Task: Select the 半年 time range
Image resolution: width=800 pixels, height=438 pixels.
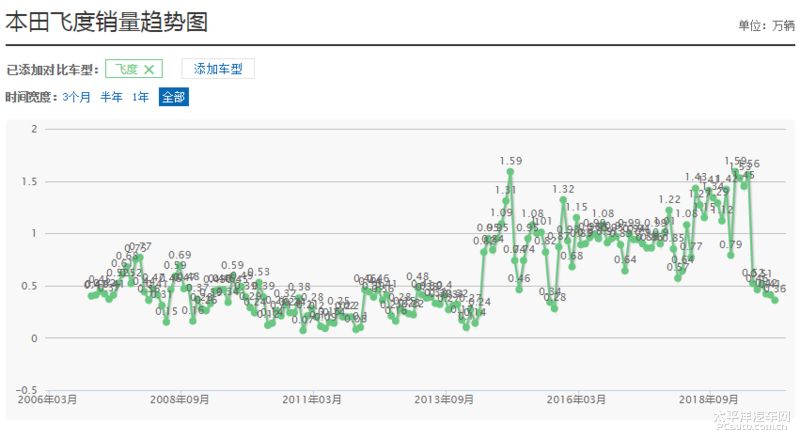Action: pyautogui.click(x=111, y=97)
